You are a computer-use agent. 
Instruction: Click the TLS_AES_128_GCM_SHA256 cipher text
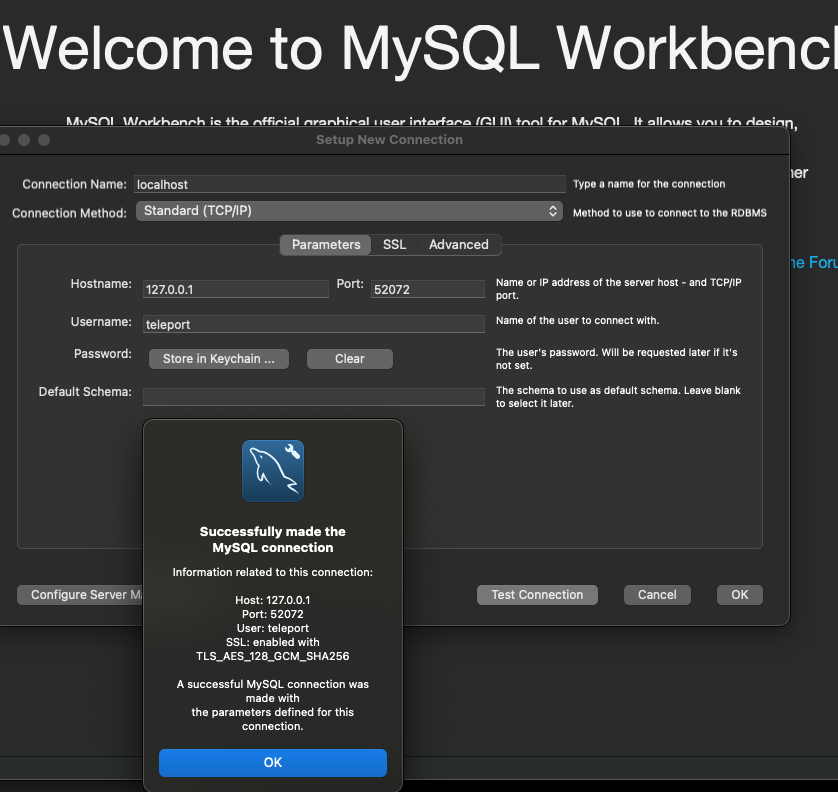point(273,656)
